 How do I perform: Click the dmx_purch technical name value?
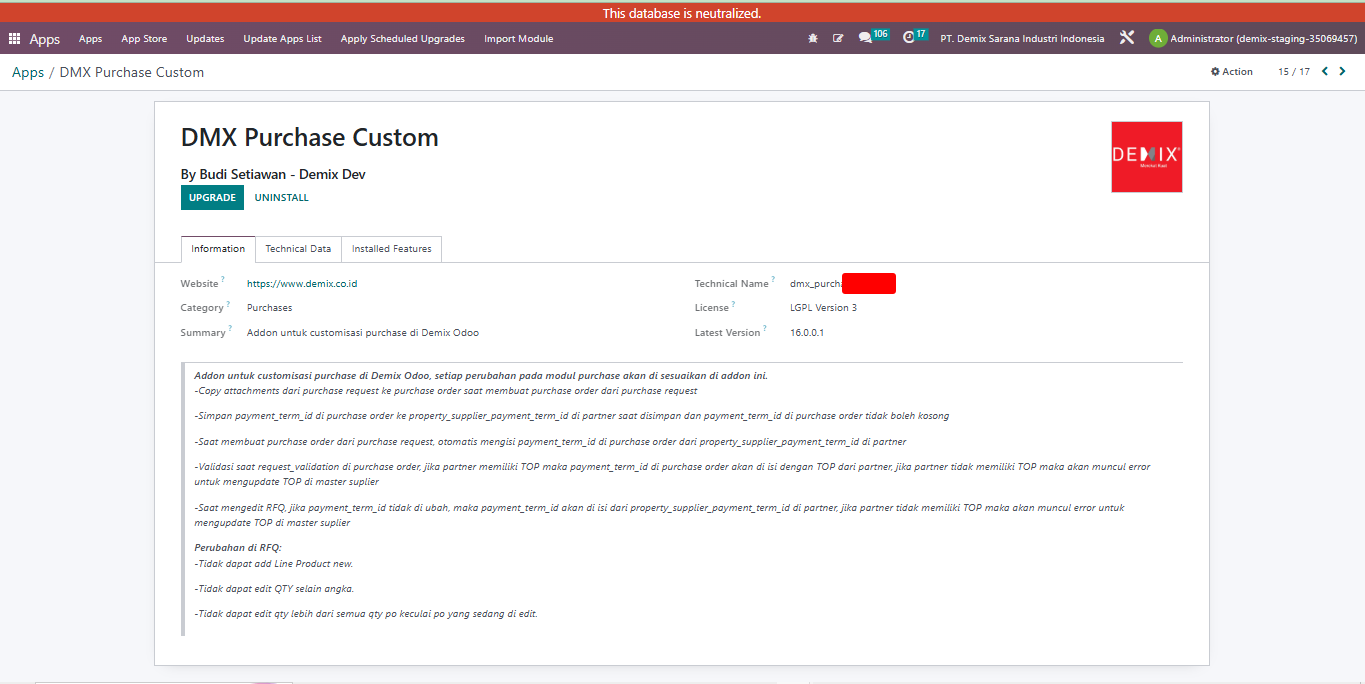(816, 284)
